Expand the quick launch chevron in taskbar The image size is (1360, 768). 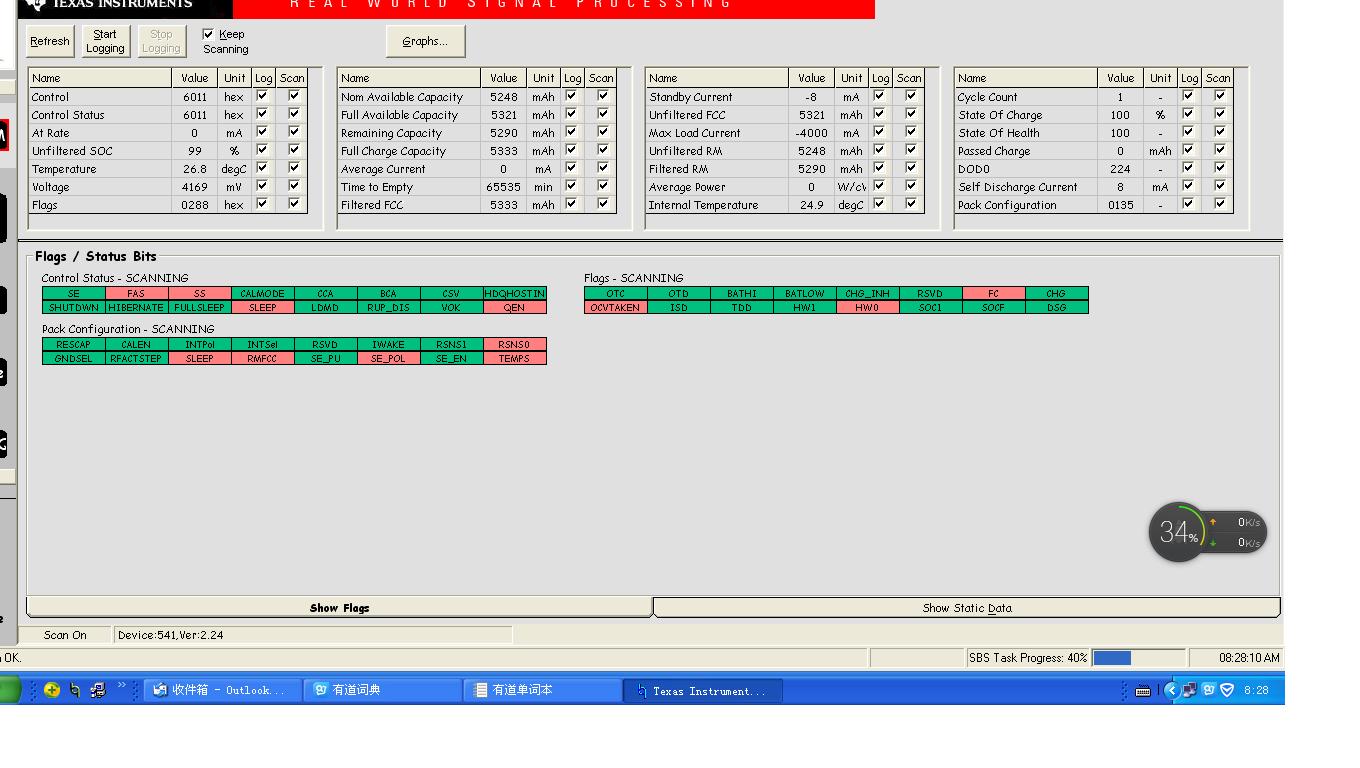pyautogui.click(x=122, y=686)
